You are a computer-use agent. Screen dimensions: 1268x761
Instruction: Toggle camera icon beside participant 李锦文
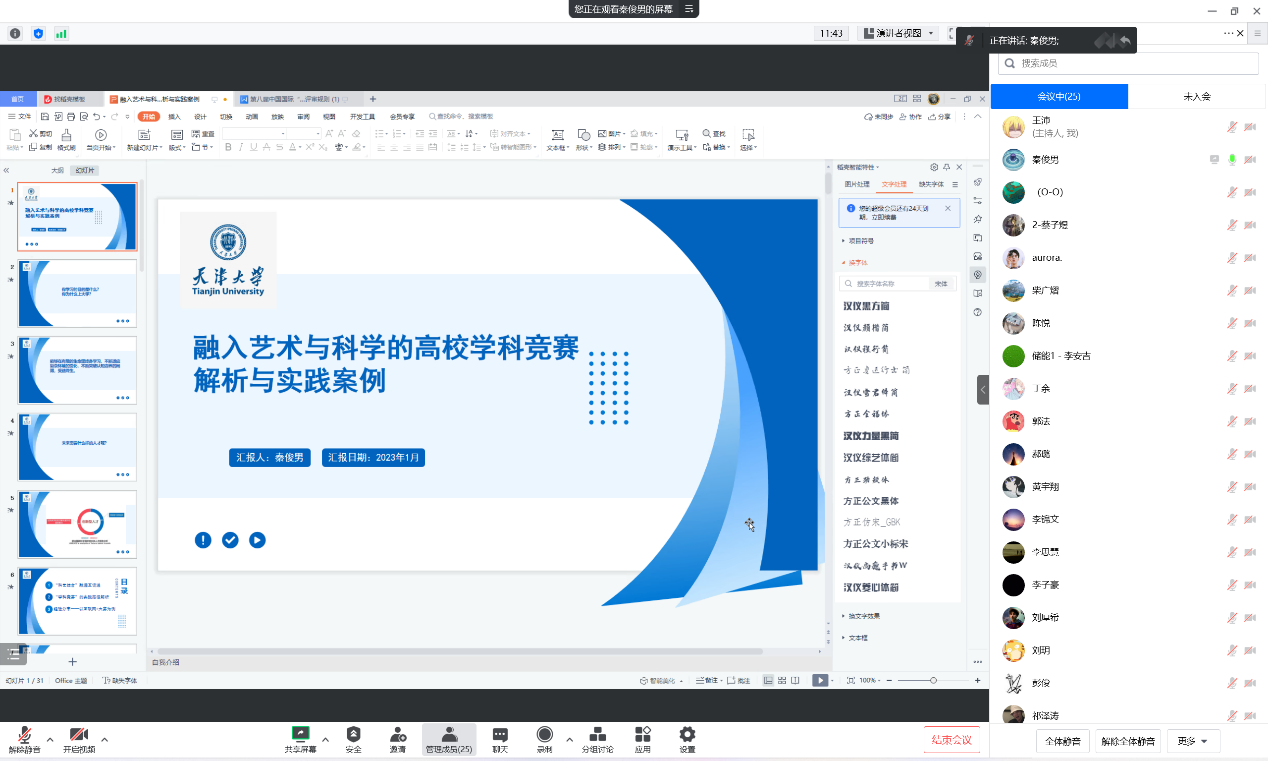coord(1249,519)
